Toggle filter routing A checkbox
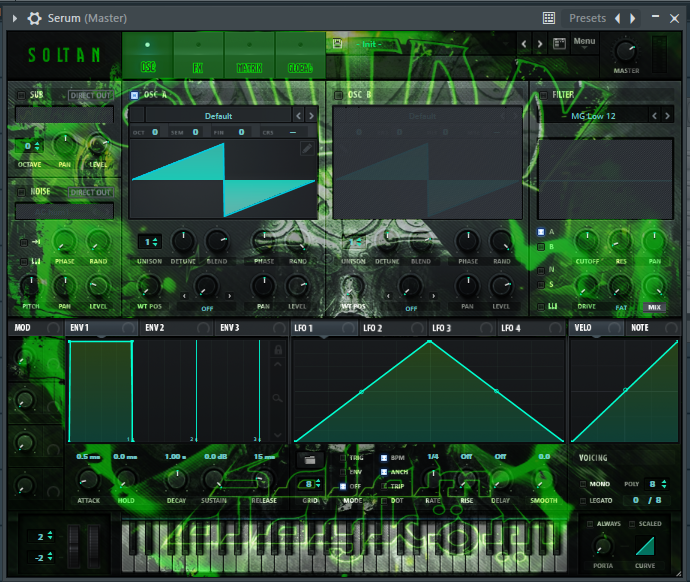Viewport: 690px width, 582px height. 541,232
